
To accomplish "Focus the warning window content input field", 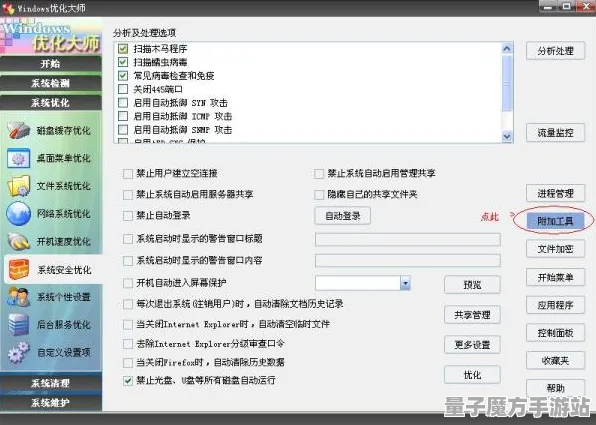I will (407, 260).
